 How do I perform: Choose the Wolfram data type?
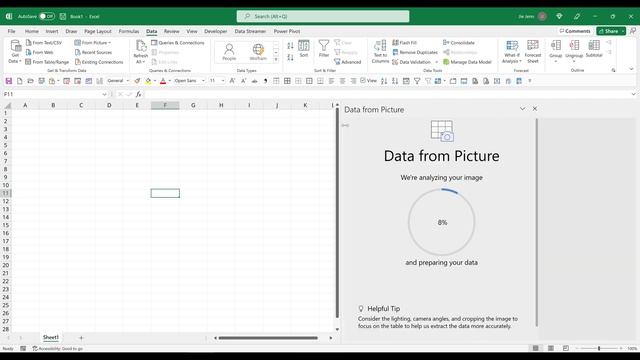(258, 52)
